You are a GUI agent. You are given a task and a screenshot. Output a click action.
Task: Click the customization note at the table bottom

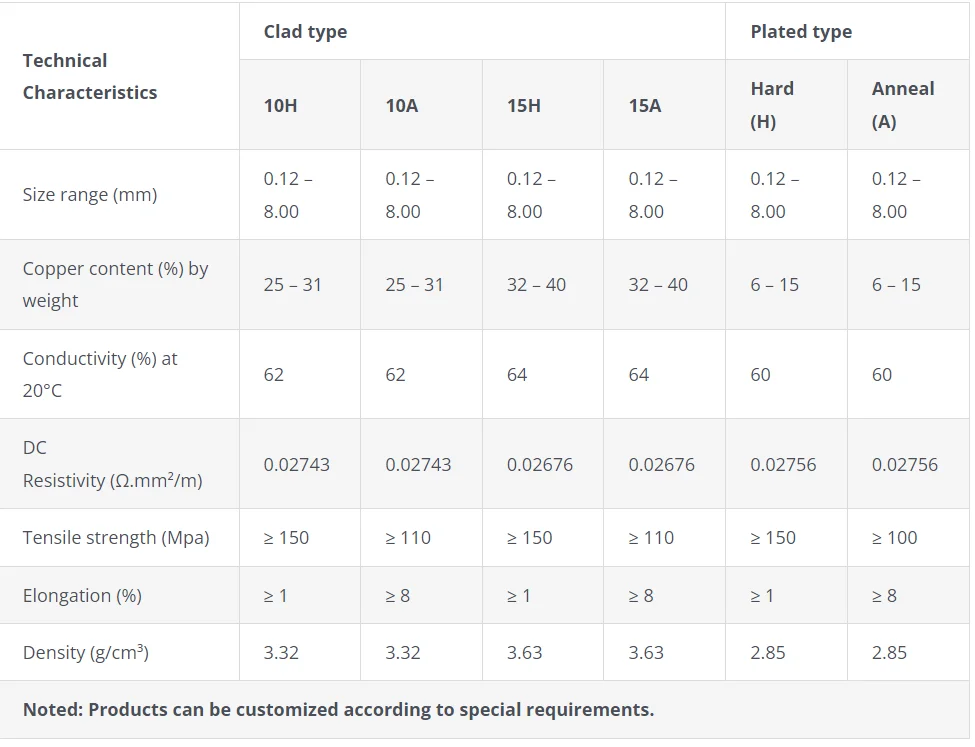coord(338,710)
